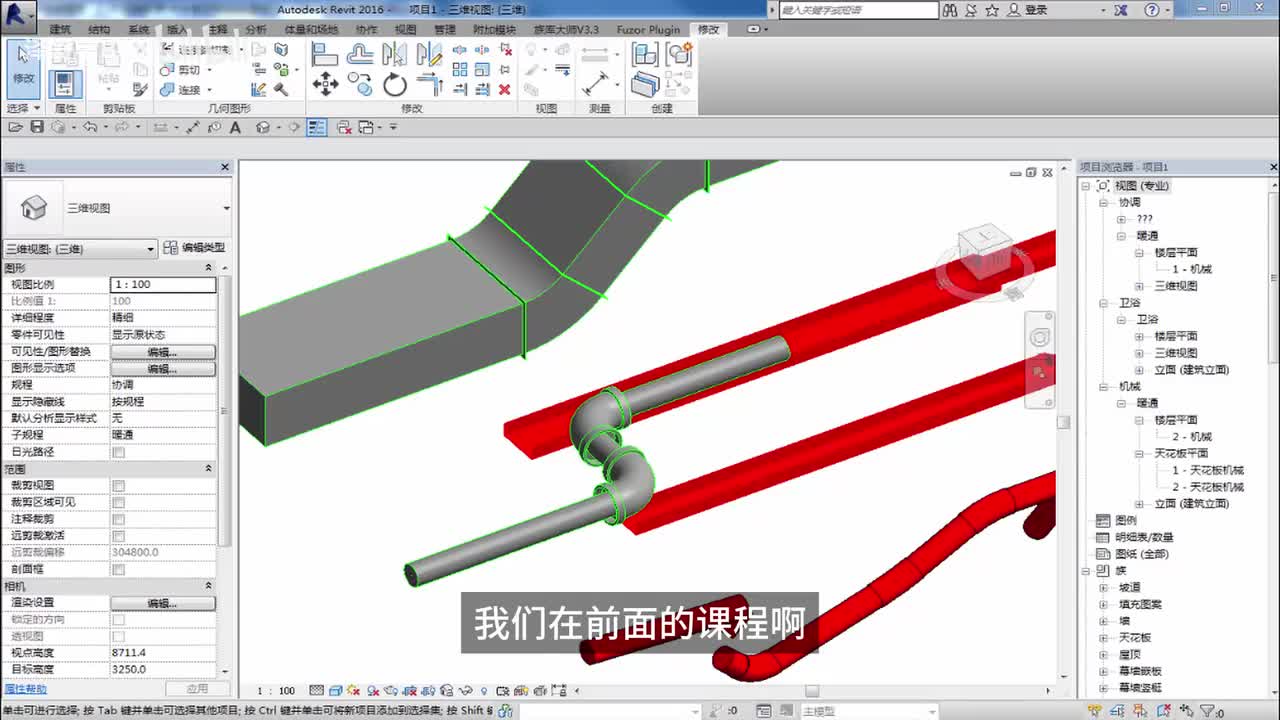Select the Rotate tool in the ribbon
This screenshot has height=720, width=1280.
click(395, 84)
